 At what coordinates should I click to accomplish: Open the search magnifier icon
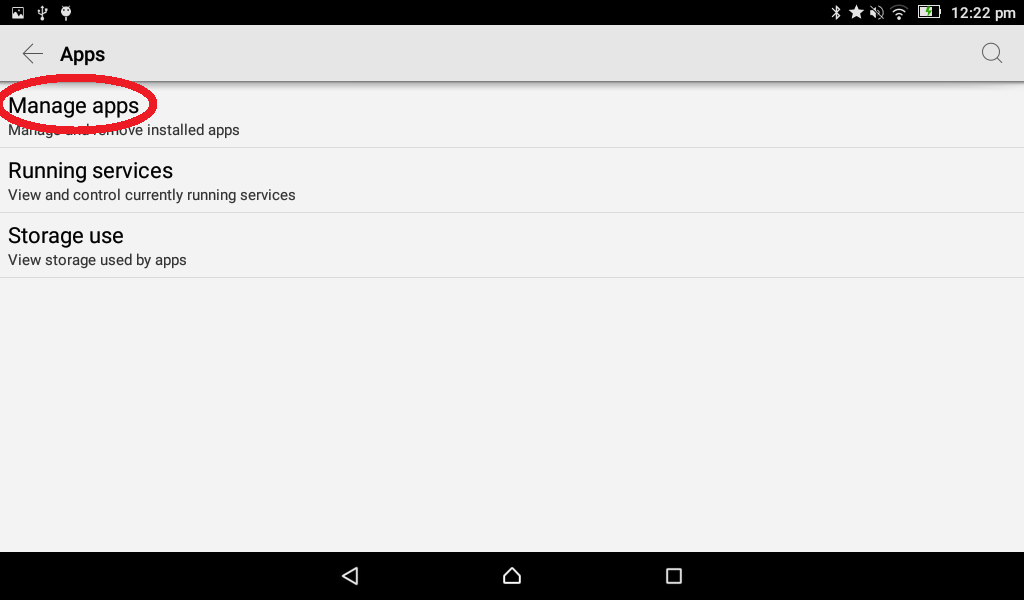tap(992, 53)
